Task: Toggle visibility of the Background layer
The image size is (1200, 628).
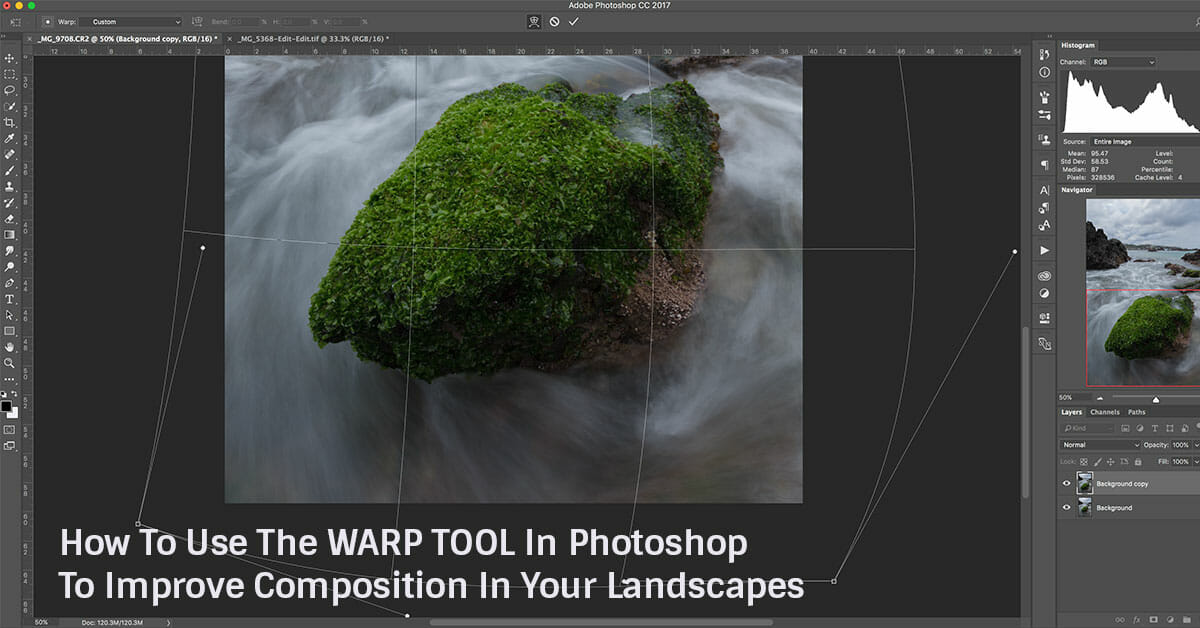Action: [1066, 508]
